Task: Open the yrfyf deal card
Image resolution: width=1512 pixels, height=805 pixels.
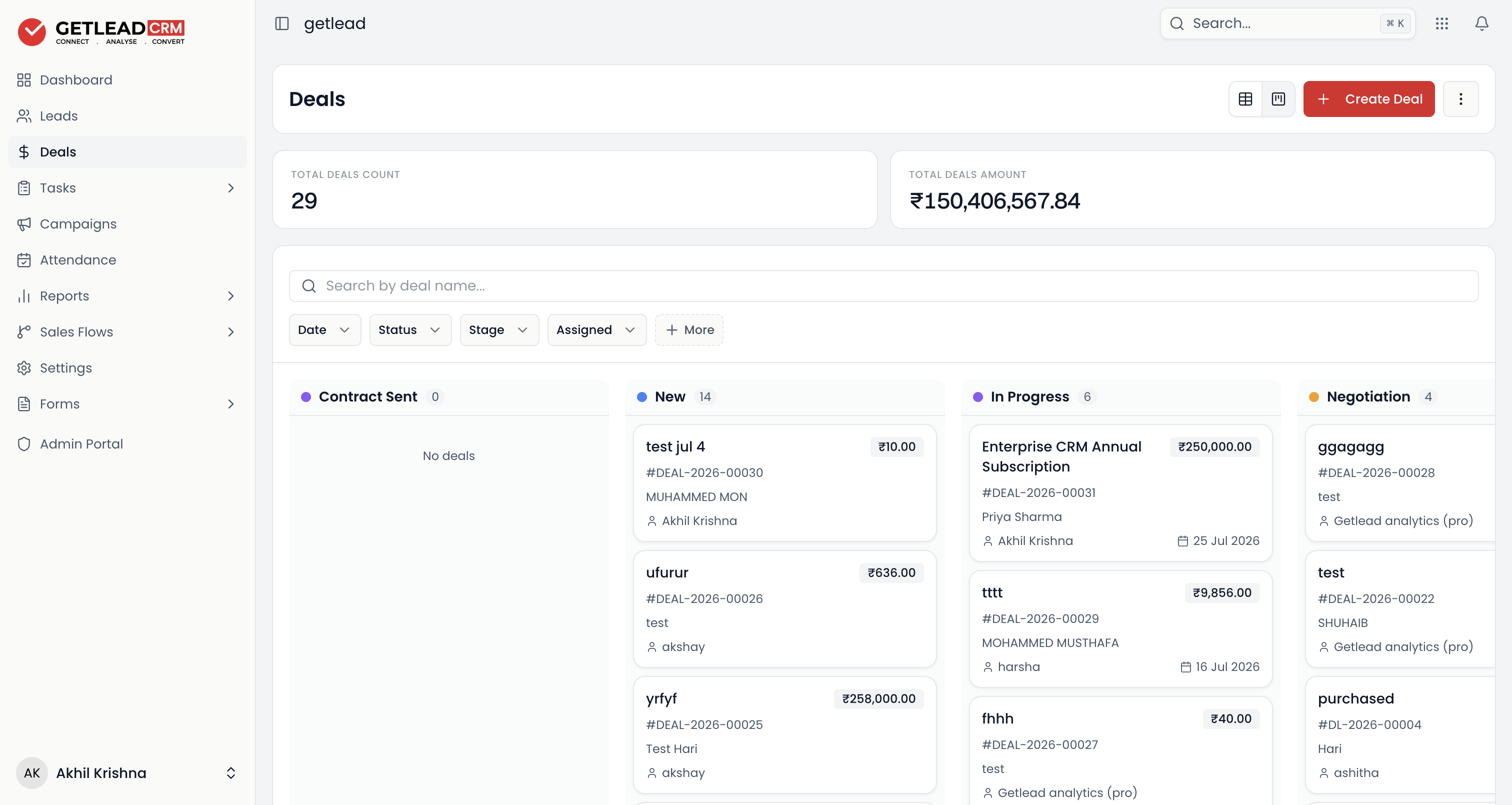Action: click(x=784, y=734)
